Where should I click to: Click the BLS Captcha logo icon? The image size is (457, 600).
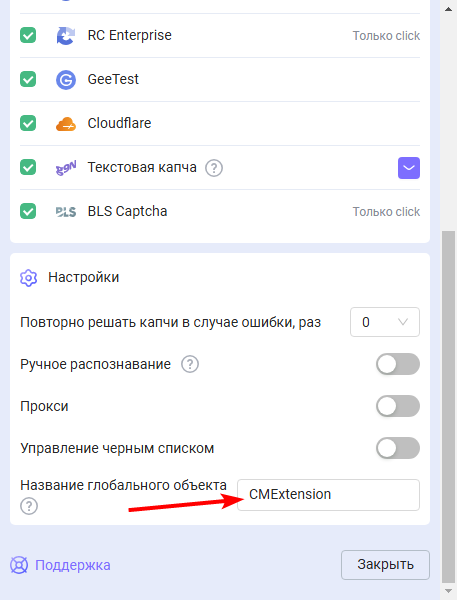tap(66, 212)
